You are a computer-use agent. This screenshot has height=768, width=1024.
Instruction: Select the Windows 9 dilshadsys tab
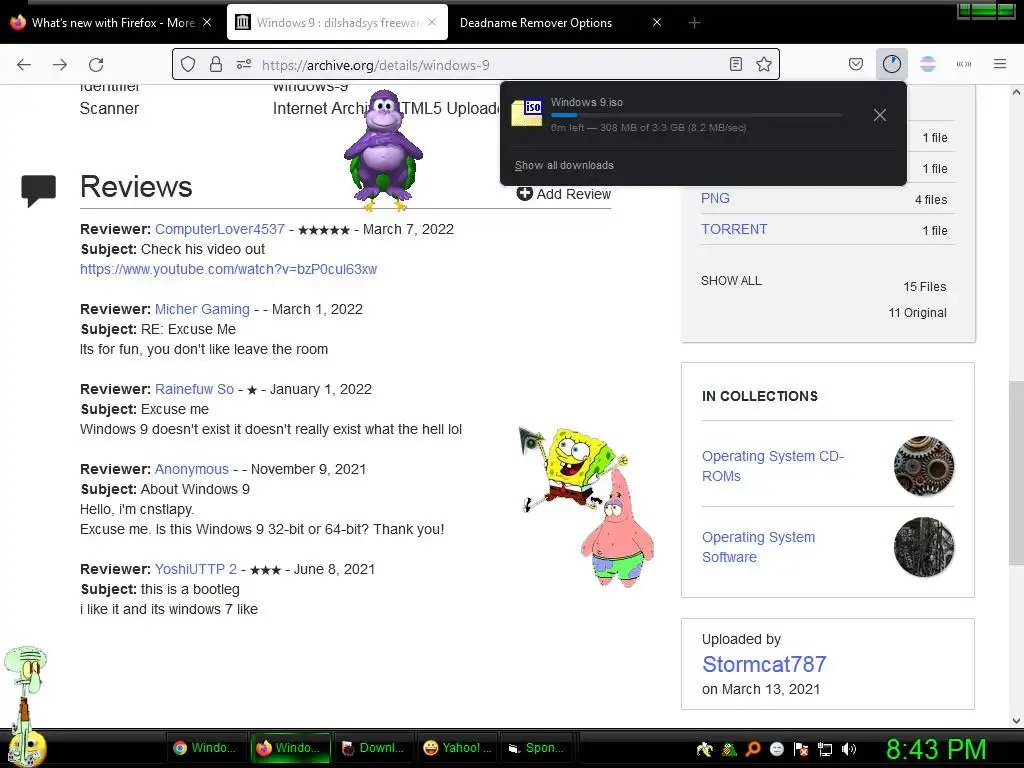(338, 23)
